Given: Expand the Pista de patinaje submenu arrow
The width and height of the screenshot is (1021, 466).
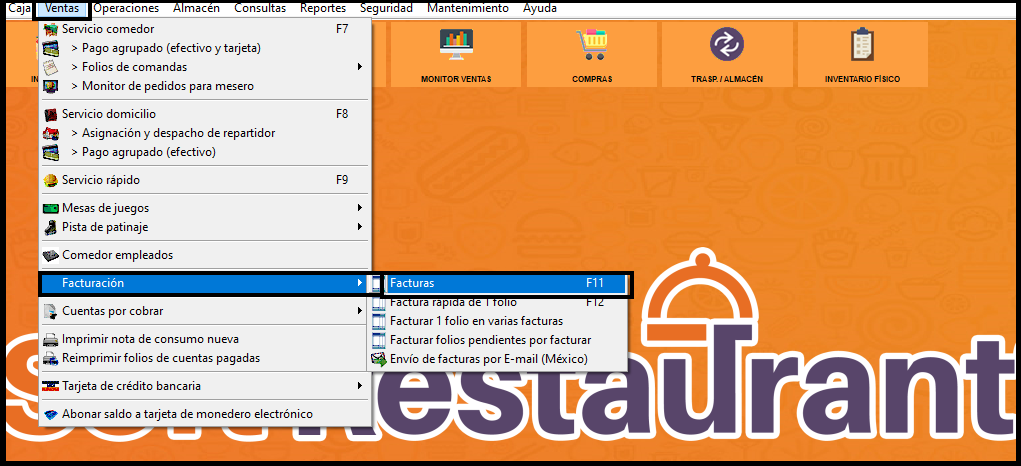Looking at the screenshot, I should pos(359,227).
